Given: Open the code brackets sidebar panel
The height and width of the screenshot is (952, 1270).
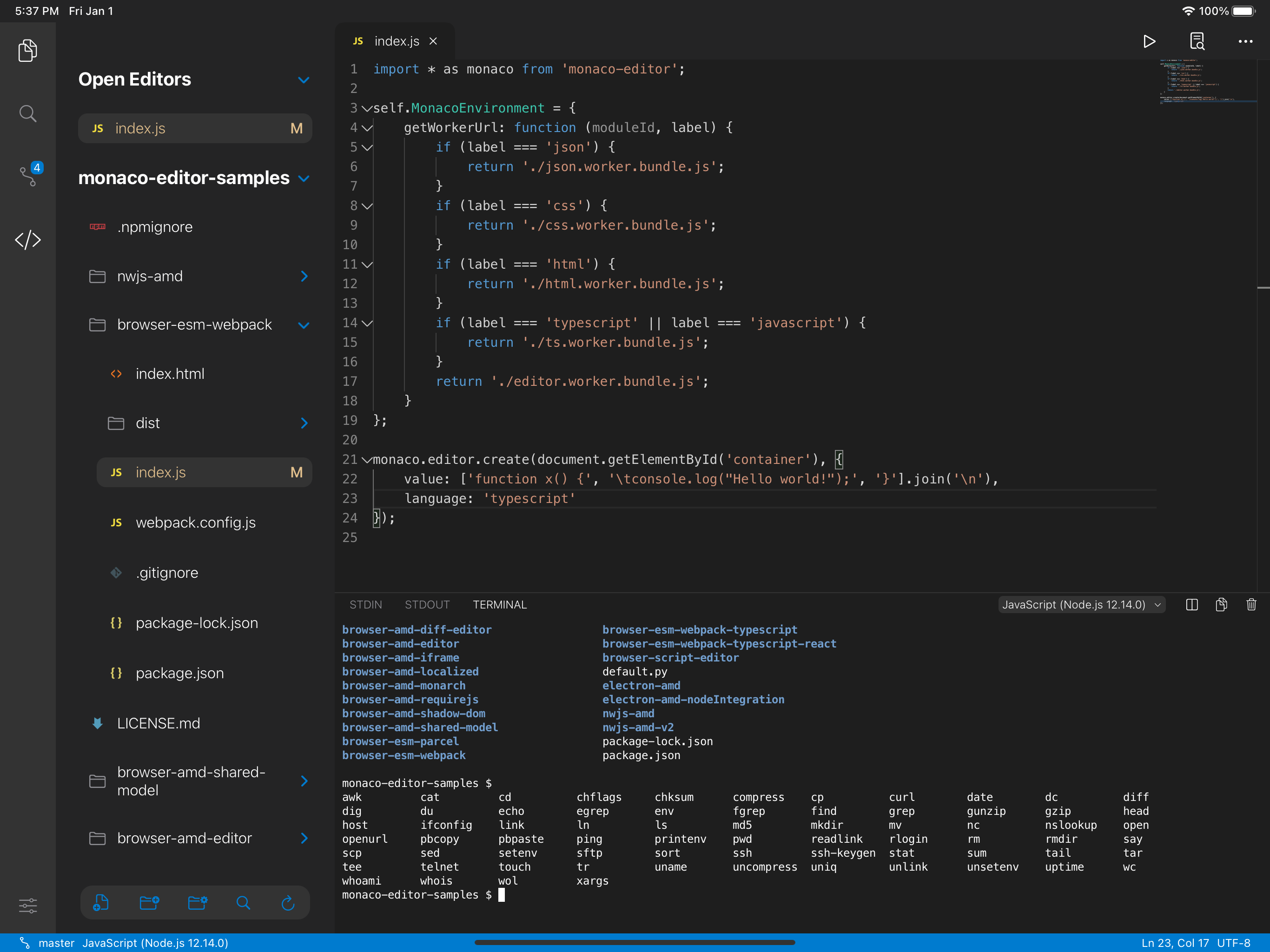Looking at the screenshot, I should tap(27, 240).
